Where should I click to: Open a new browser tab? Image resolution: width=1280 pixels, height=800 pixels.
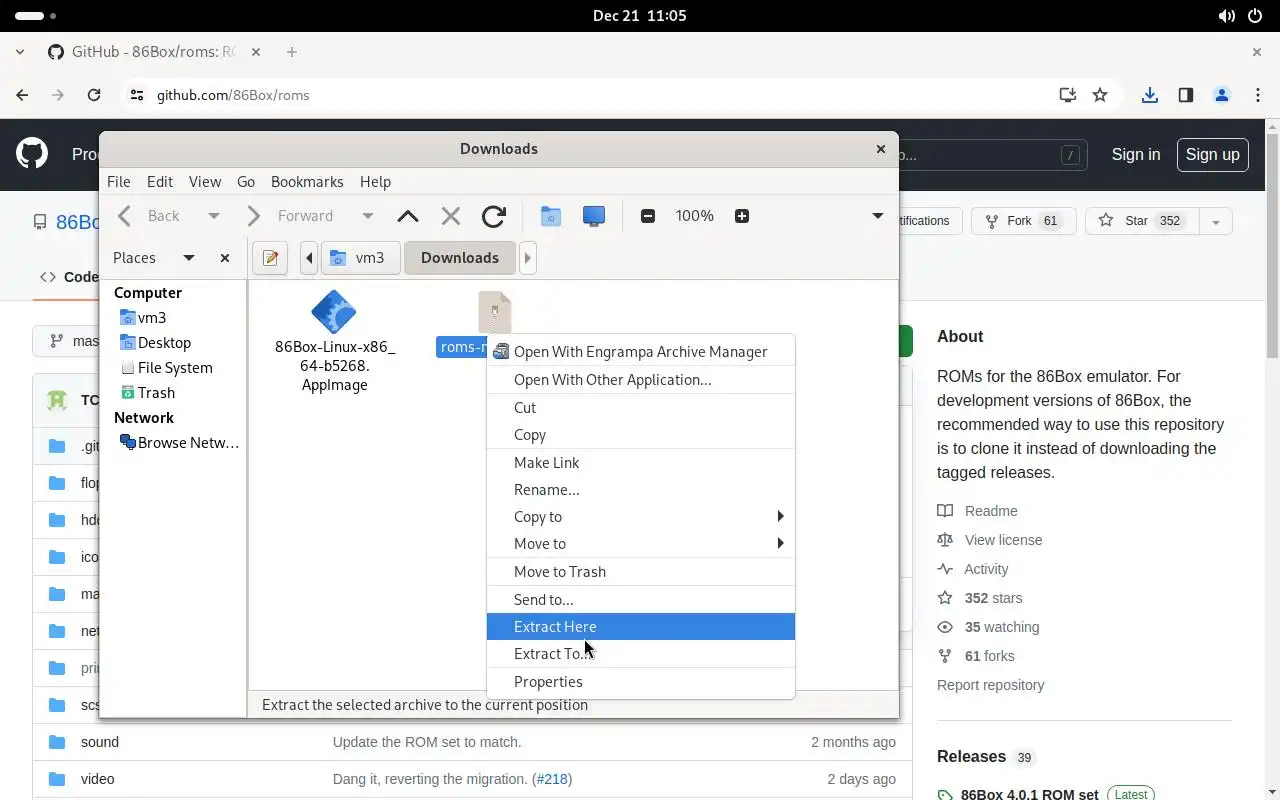pos(292,52)
